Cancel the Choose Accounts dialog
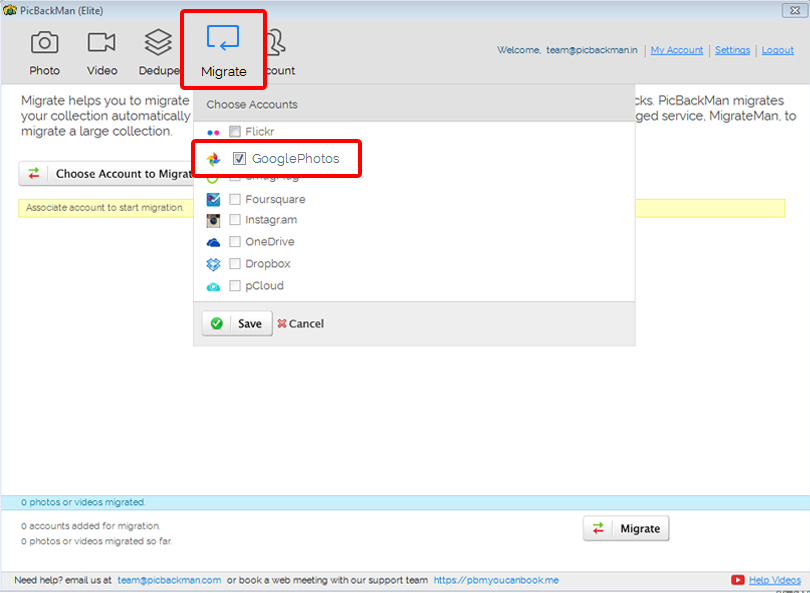 [x=300, y=324]
